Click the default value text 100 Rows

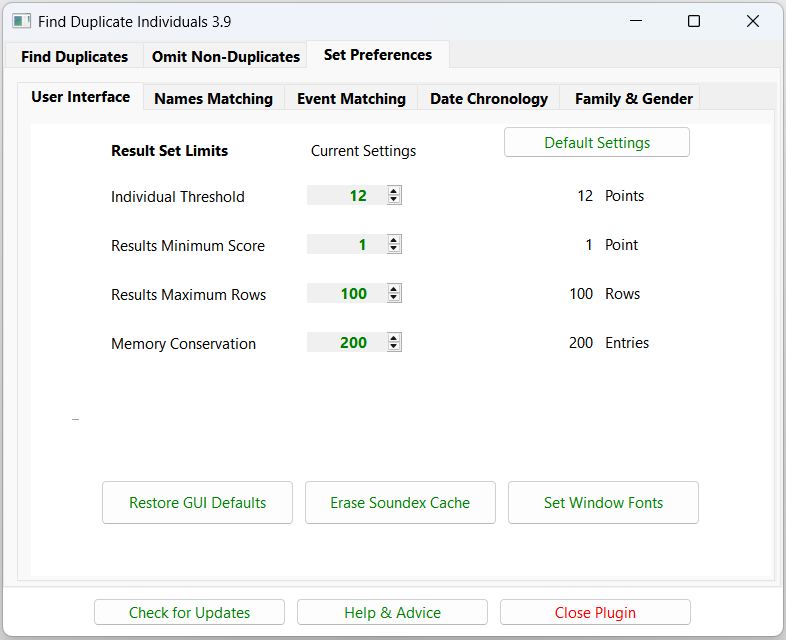(x=605, y=294)
